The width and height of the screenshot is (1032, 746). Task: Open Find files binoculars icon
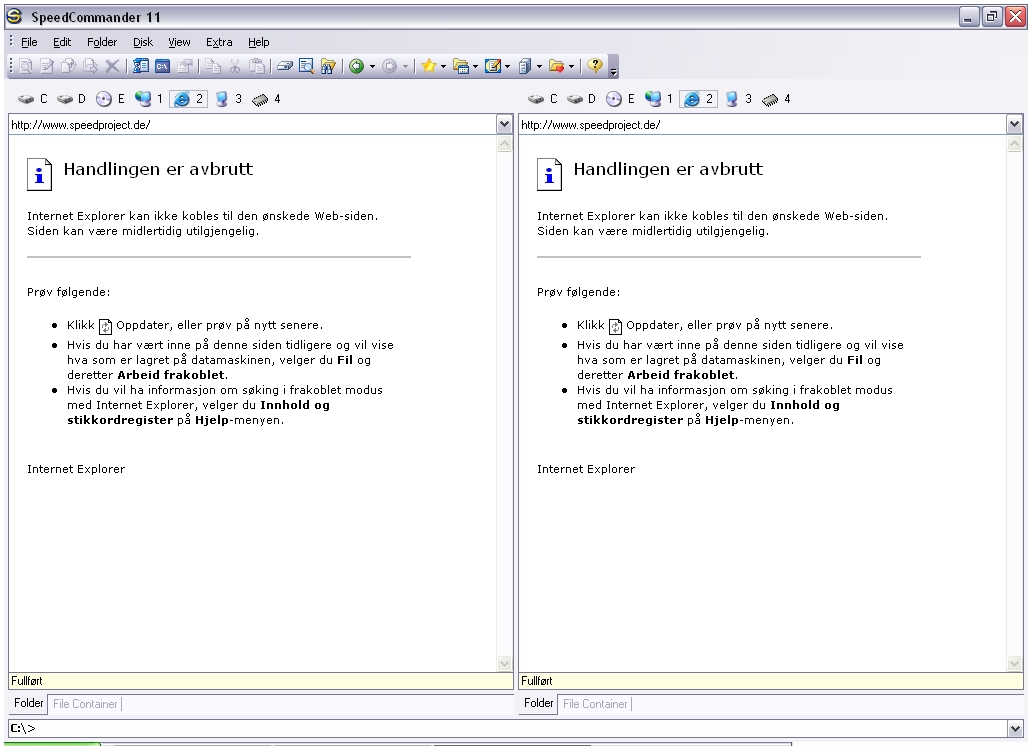328,66
